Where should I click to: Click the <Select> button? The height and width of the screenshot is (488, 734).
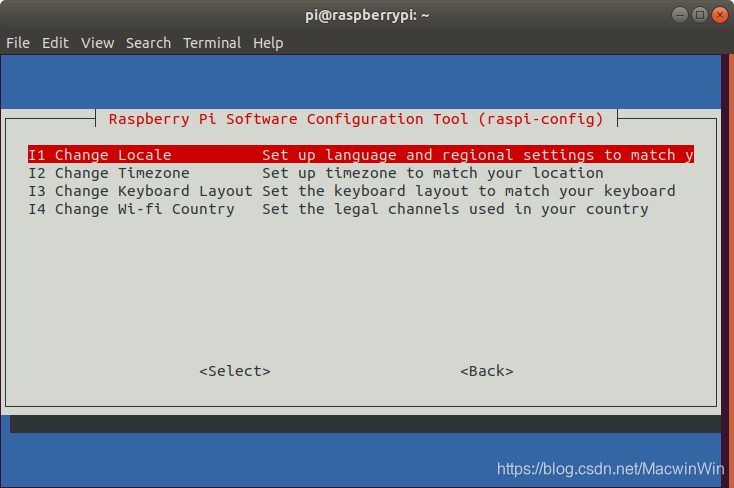click(x=235, y=371)
